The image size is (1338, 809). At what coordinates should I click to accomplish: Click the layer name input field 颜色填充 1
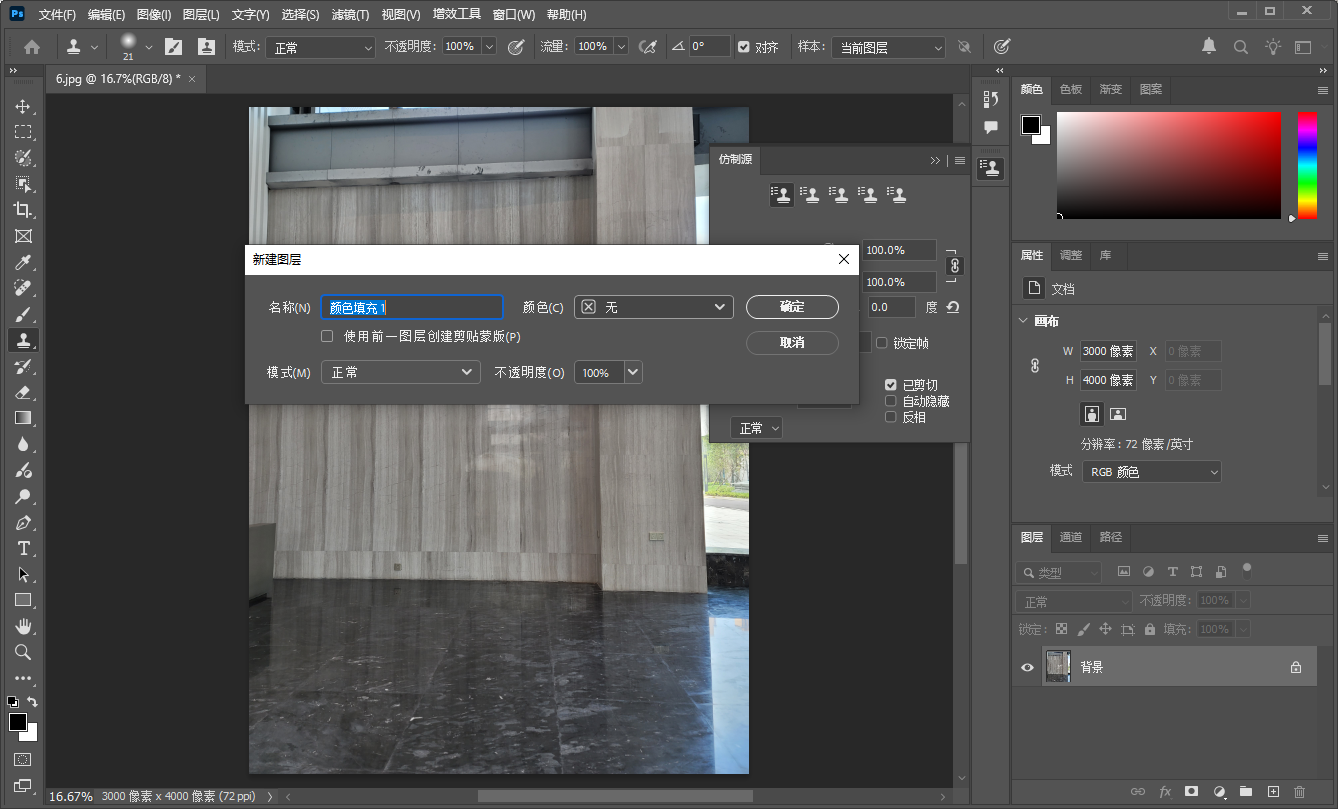[x=411, y=307]
